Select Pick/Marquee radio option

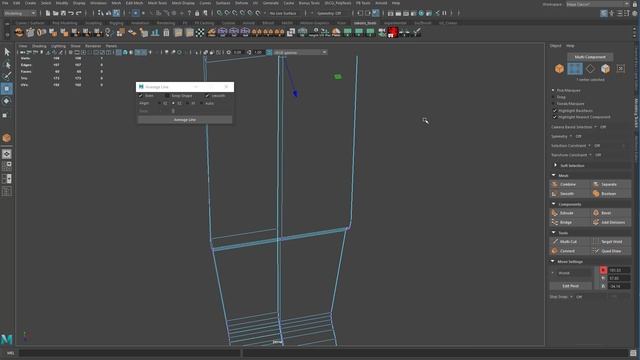[553, 90]
